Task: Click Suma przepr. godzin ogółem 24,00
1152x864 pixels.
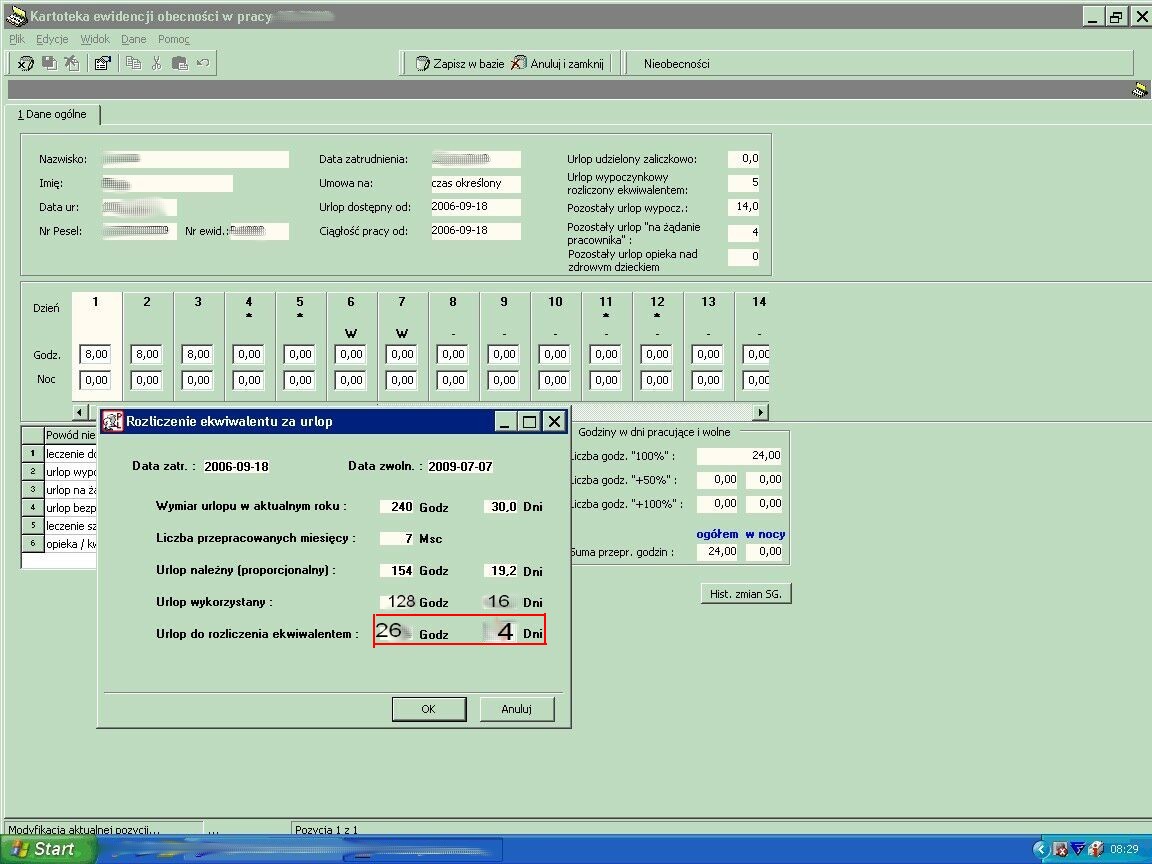Action: [717, 552]
